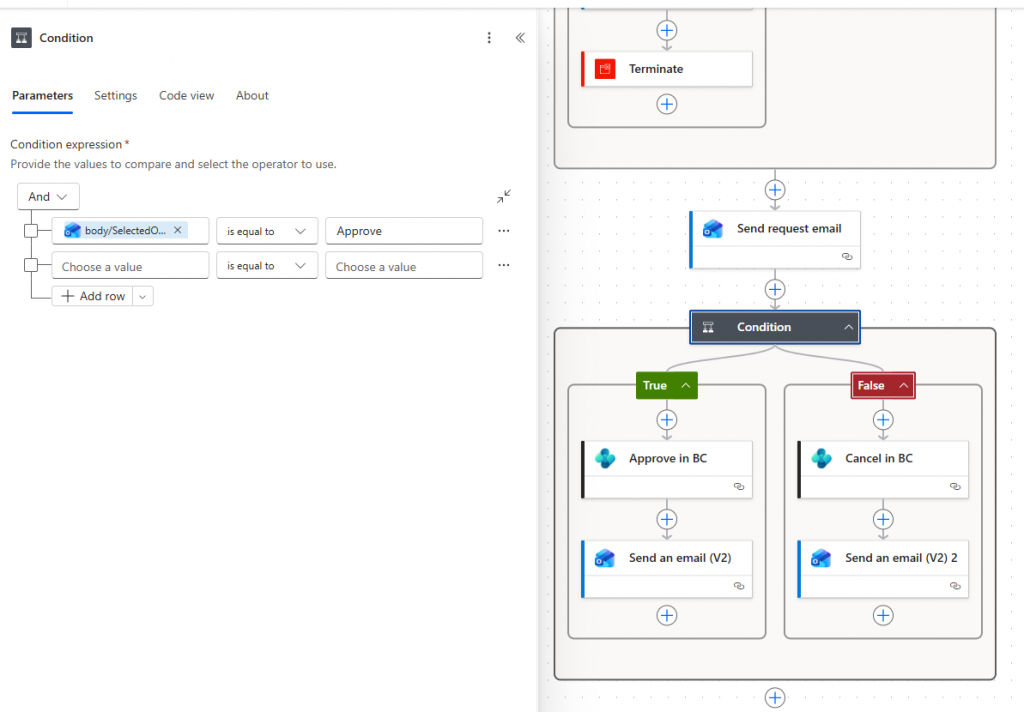1024x712 pixels.
Task: Open the first row's ellipsis menu
Action: pyautogui.click(x=503, y=231)
